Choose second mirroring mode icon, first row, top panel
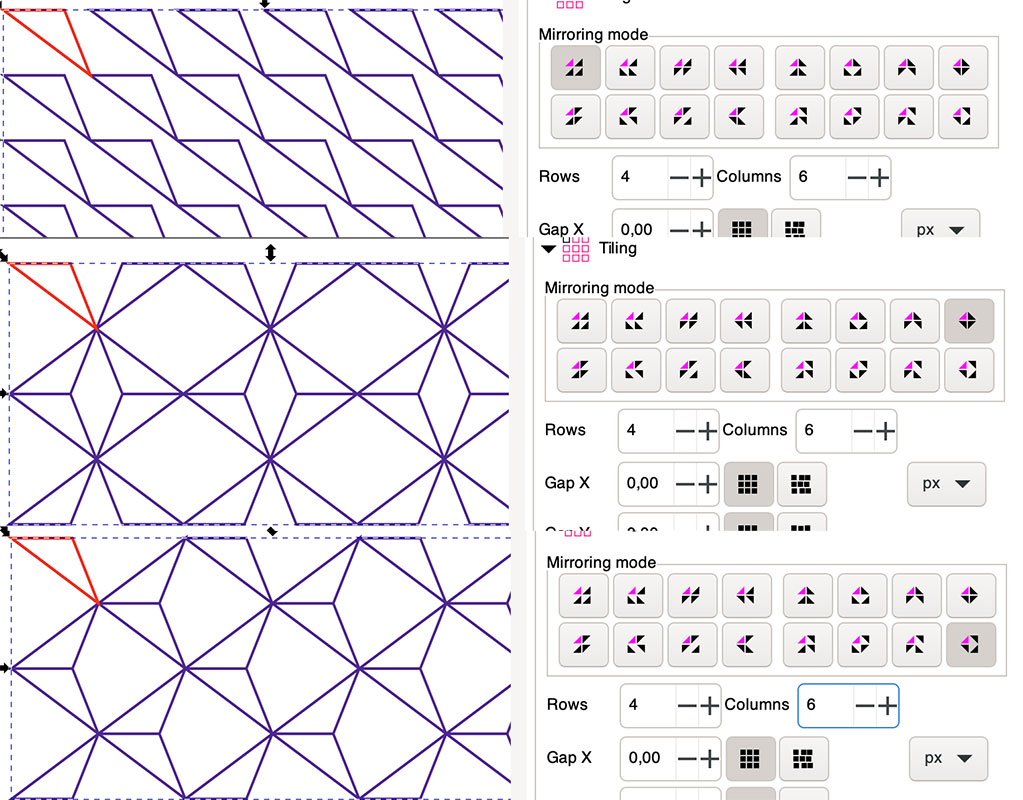This screenshot has width=1023, height=800. pos(630,67)
